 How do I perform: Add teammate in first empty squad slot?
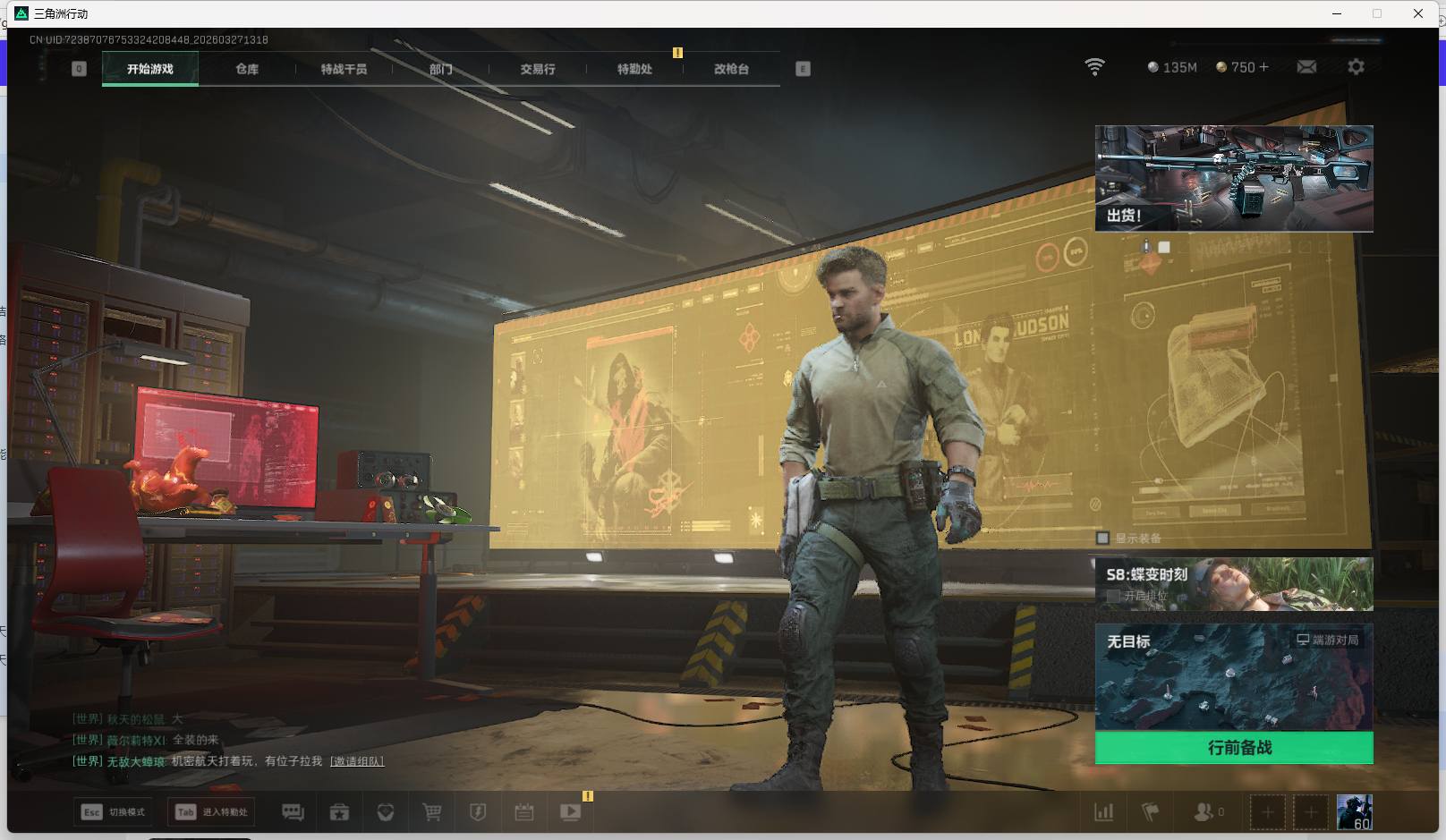[x=1267, y=812]
